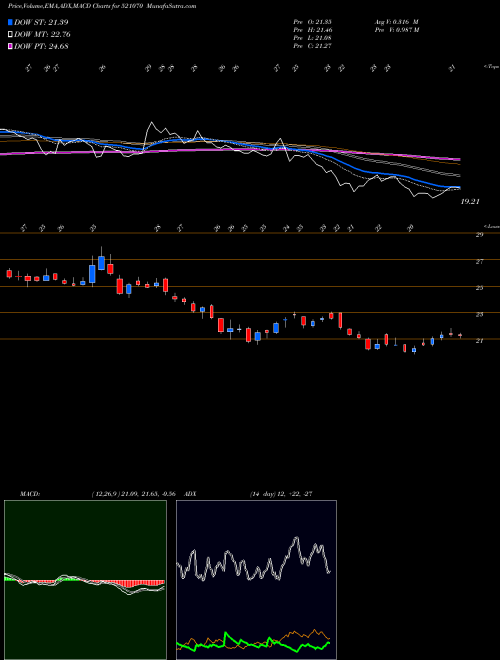This screenshot has width=500, height=660.
Task: Click the white DOW MT legend square
Action: click(x=10, y=35)
